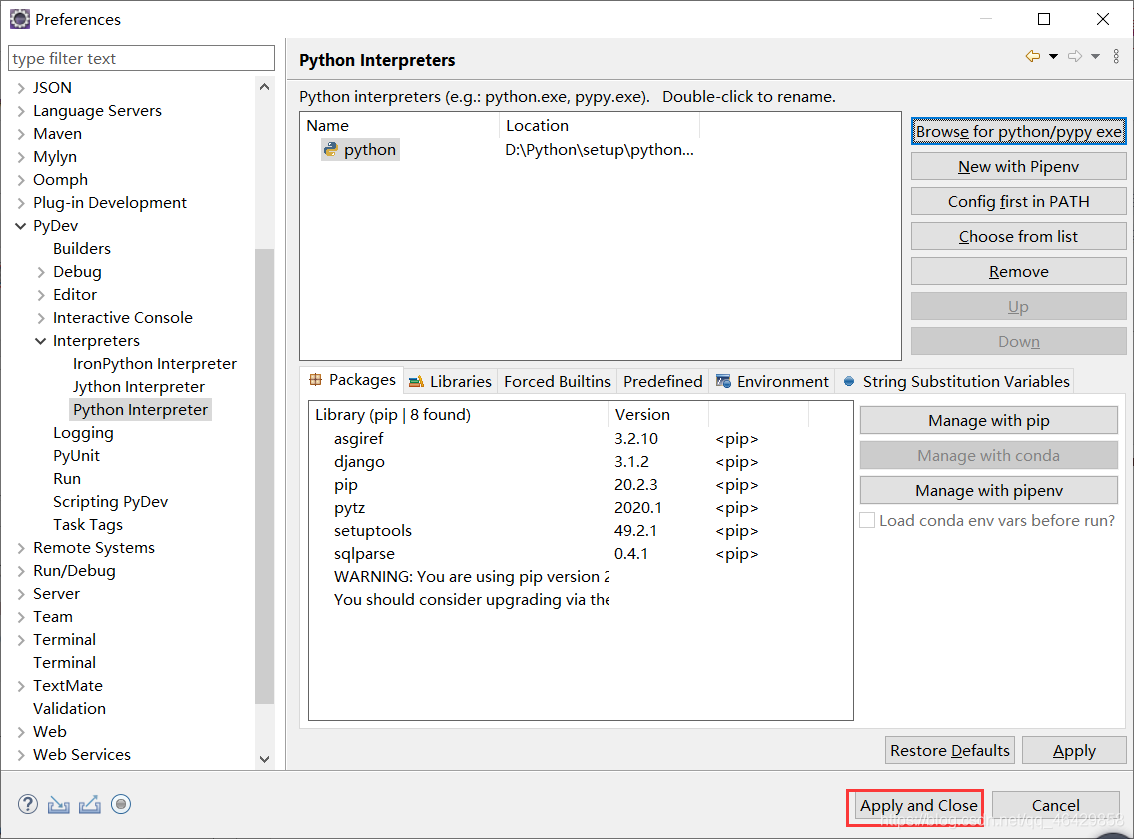Switch to the Libraries tab
Viewport: 1134px width, 839px height.
[x=450, y=381]
